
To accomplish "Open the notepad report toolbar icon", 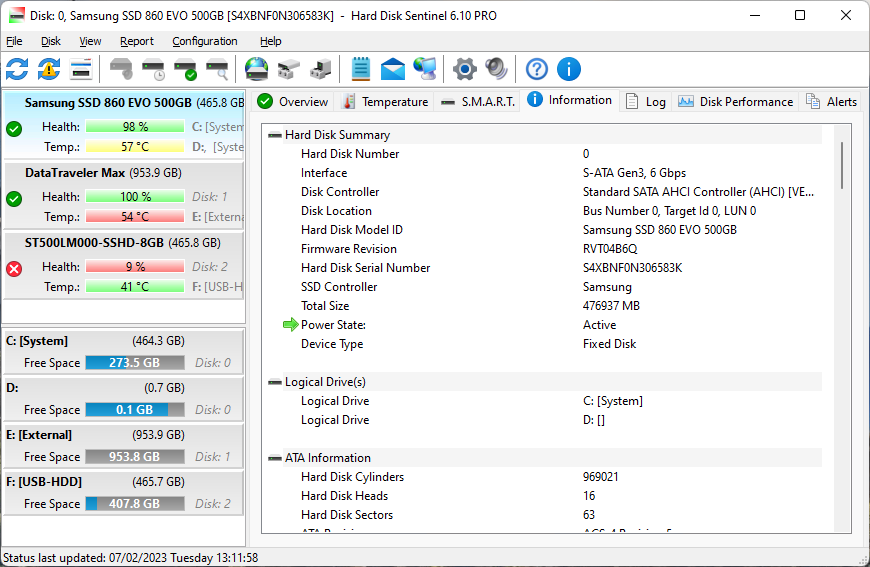I will [361, 69].
